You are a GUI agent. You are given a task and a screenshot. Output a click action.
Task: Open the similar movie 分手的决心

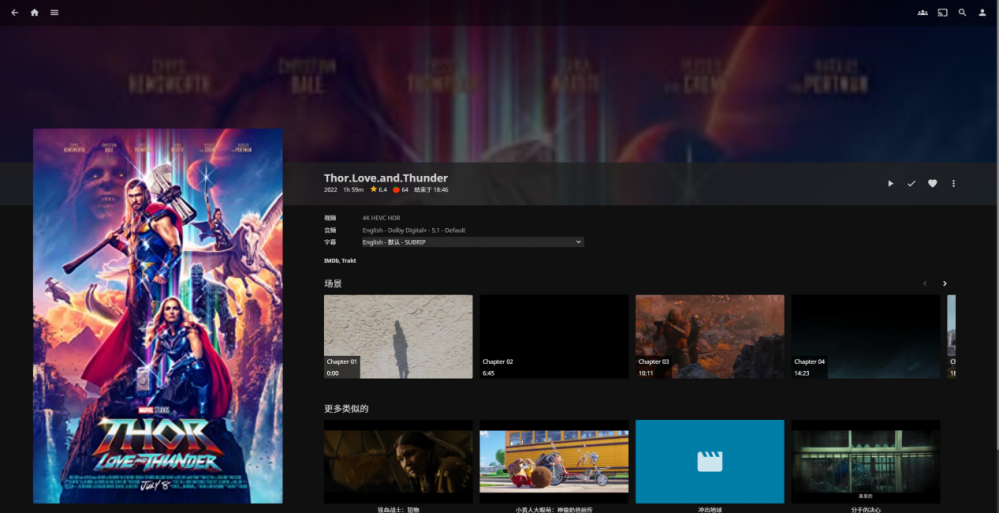(x=866, y=461)
